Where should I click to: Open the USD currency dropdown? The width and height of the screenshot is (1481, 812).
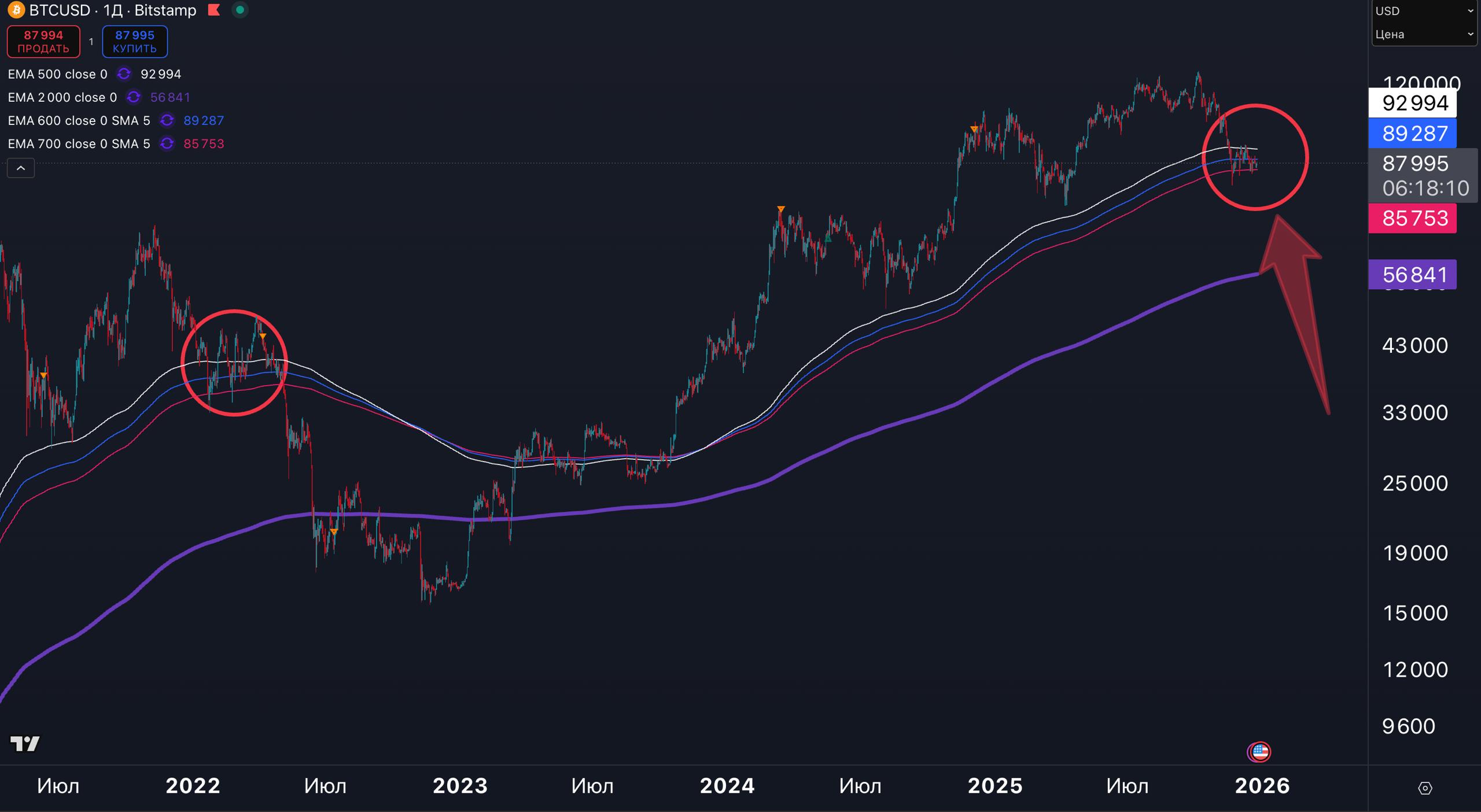1423,11
